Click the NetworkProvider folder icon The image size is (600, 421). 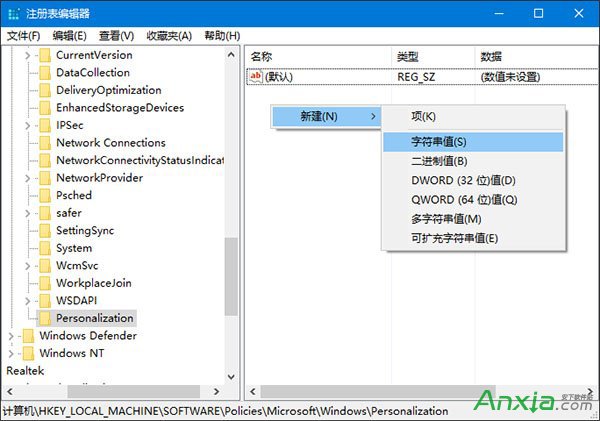(45, 178)
